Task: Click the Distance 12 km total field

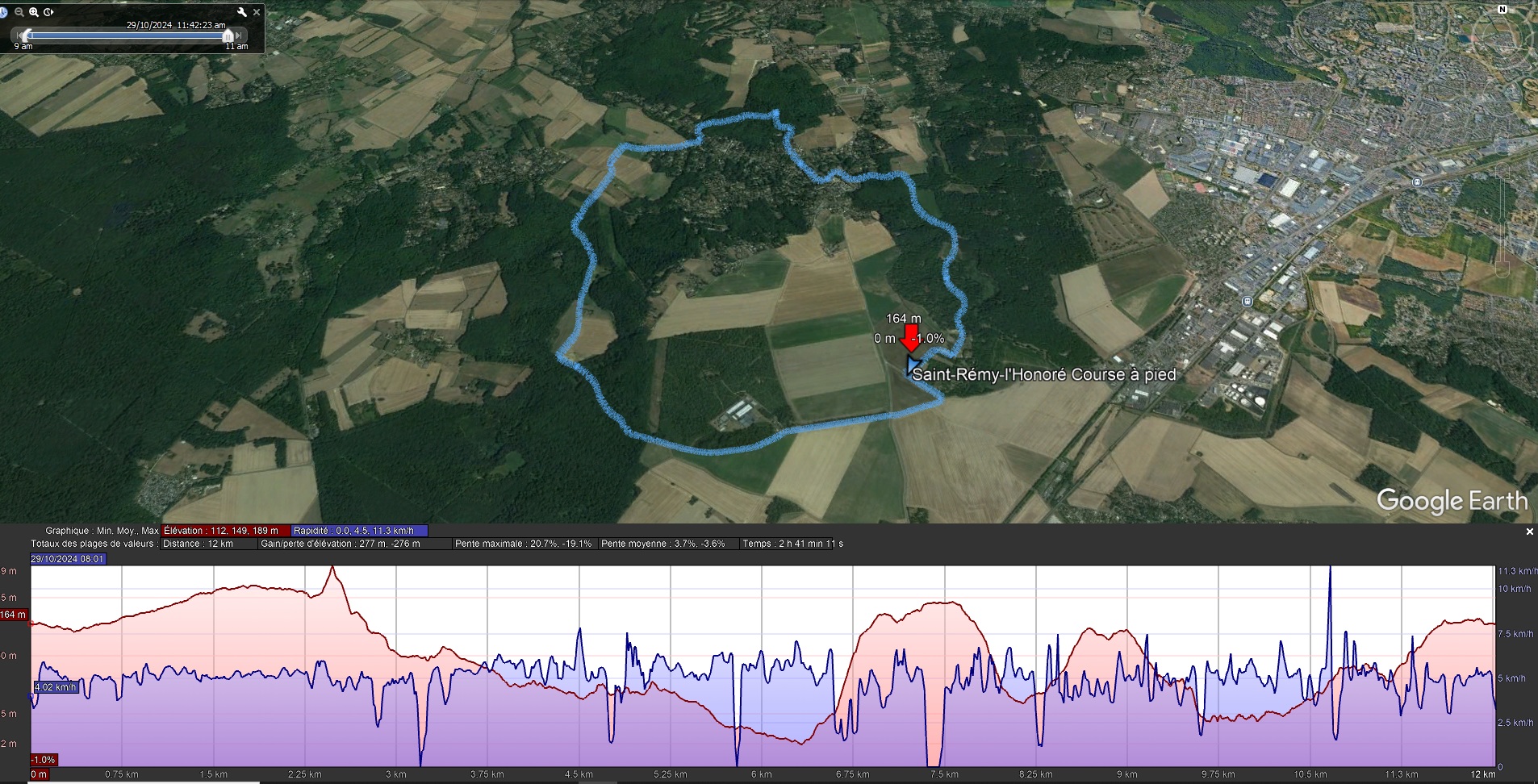Action: (x=198, y=544)
